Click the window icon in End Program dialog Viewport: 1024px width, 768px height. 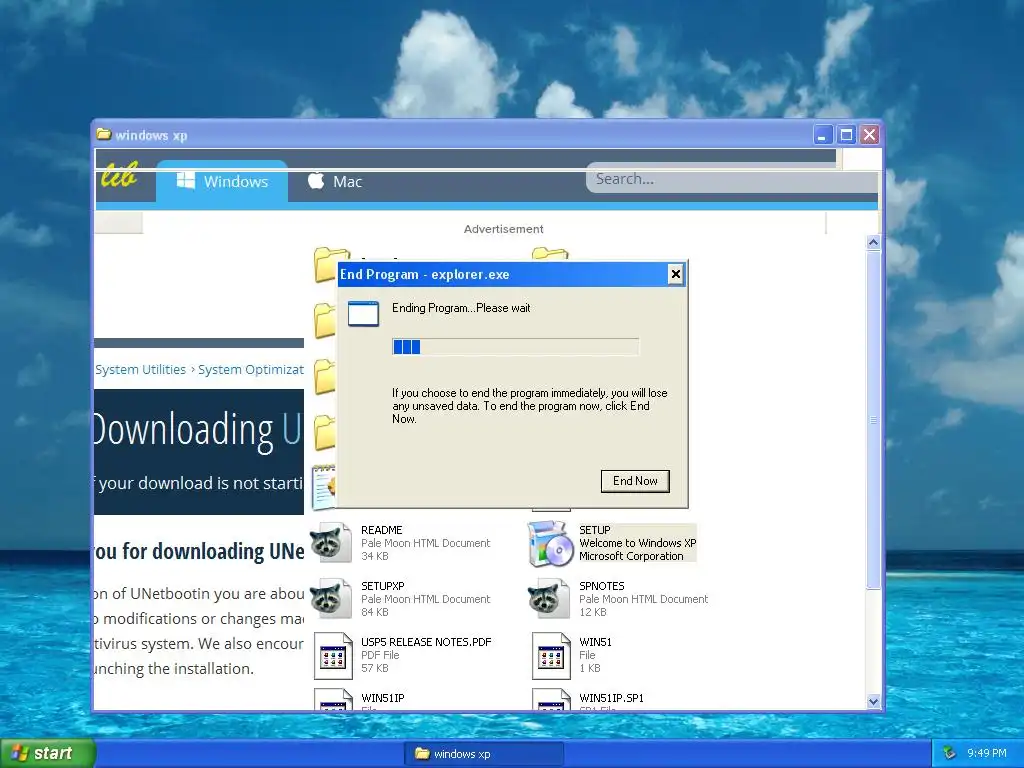[363, 313]
